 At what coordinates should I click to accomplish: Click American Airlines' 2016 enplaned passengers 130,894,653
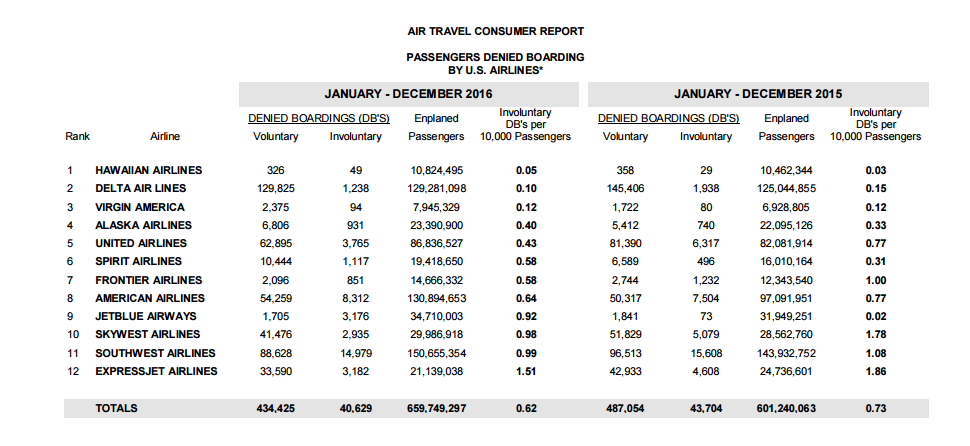click(437, 298)
